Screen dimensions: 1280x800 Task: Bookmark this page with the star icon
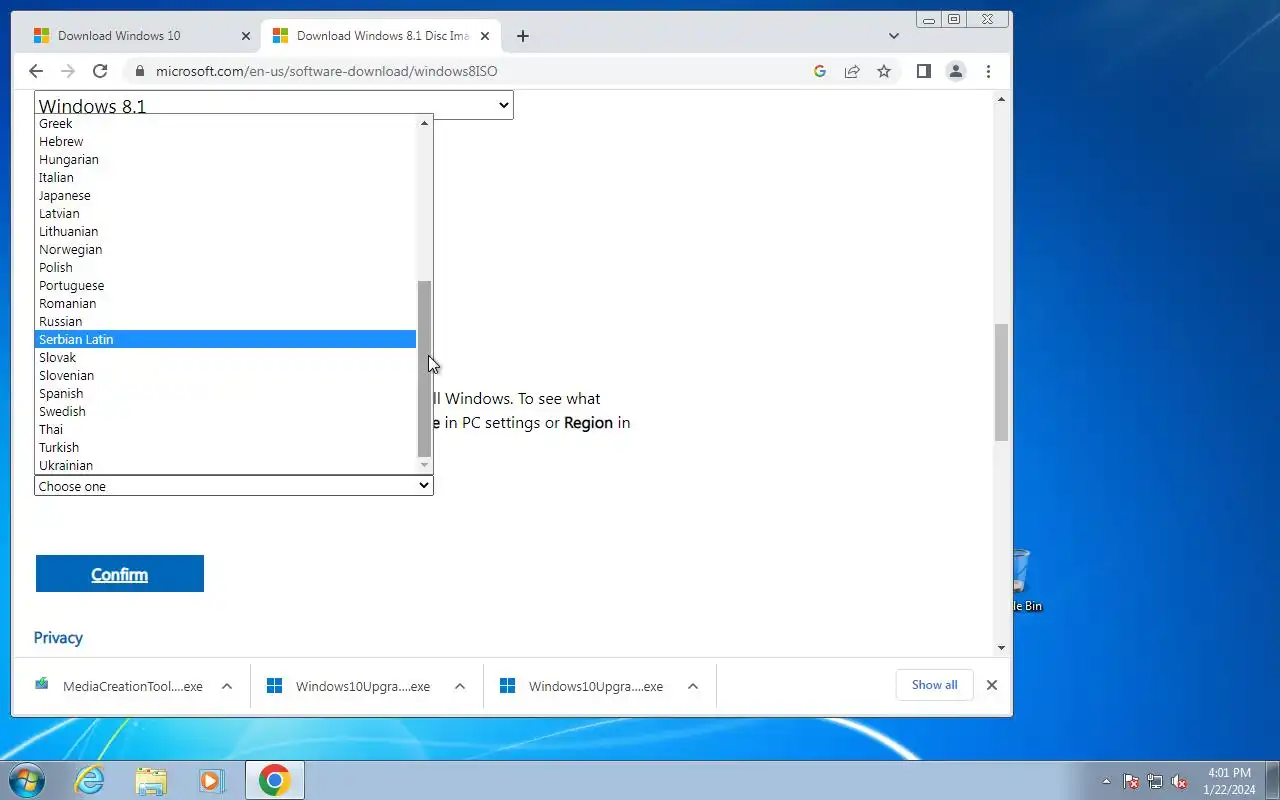pos(884,71)
